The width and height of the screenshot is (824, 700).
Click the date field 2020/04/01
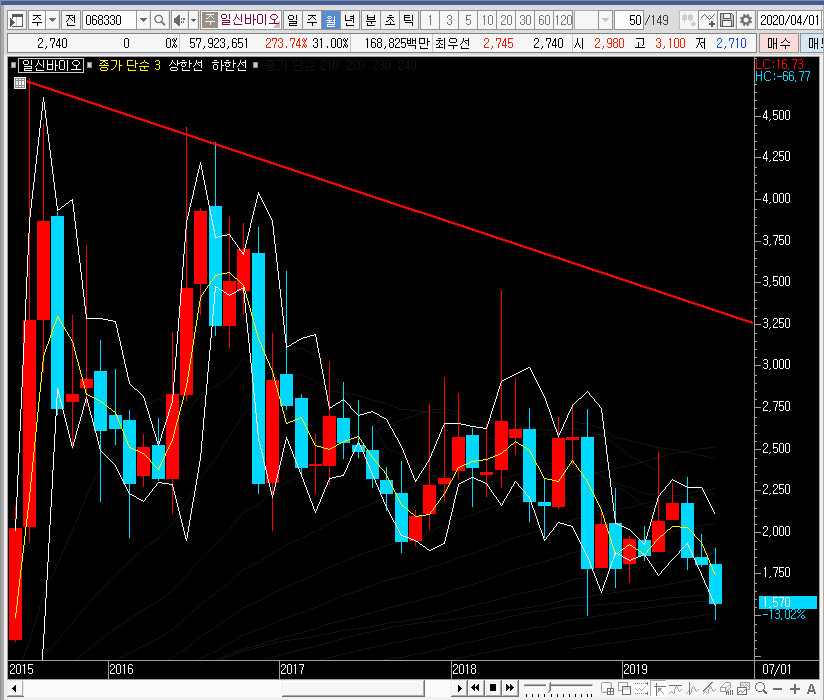point(789,20)
